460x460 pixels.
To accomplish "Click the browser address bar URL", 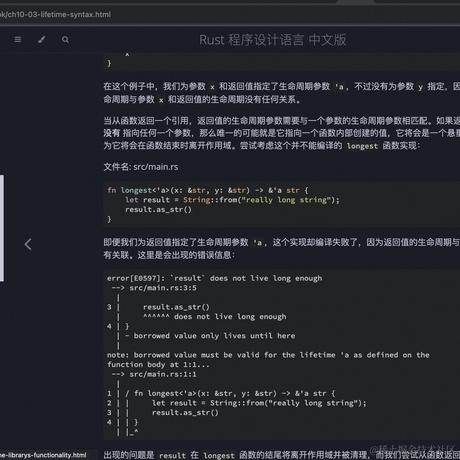I will [x=55, y=14].
